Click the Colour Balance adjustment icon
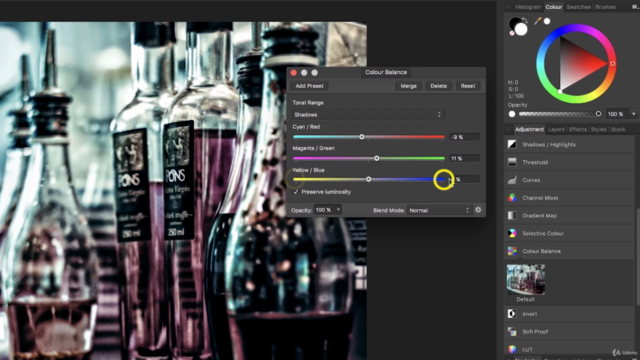 [x=512, y=251]
